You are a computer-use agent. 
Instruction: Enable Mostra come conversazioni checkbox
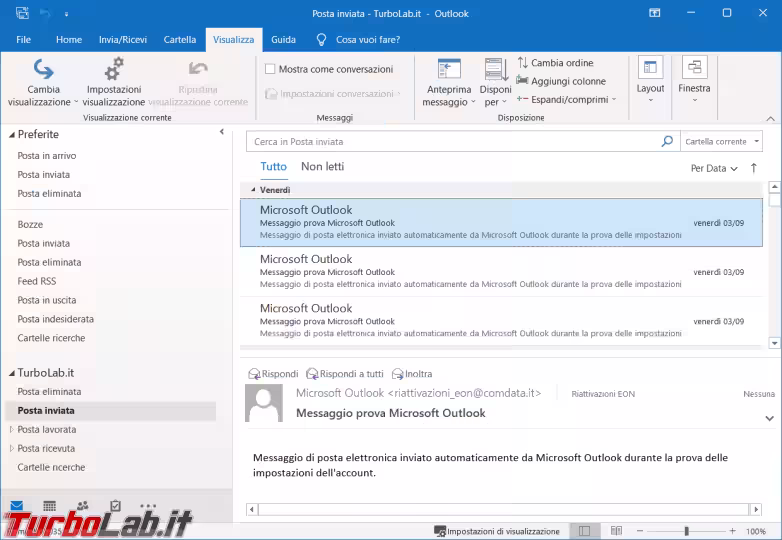pos(270,69)
